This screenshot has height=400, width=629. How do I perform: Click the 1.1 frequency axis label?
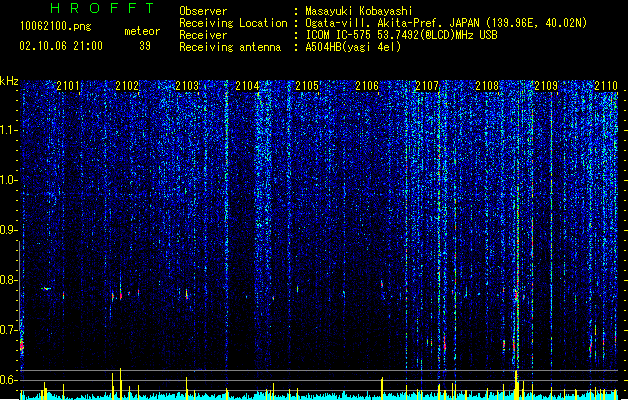pos(8,130)
